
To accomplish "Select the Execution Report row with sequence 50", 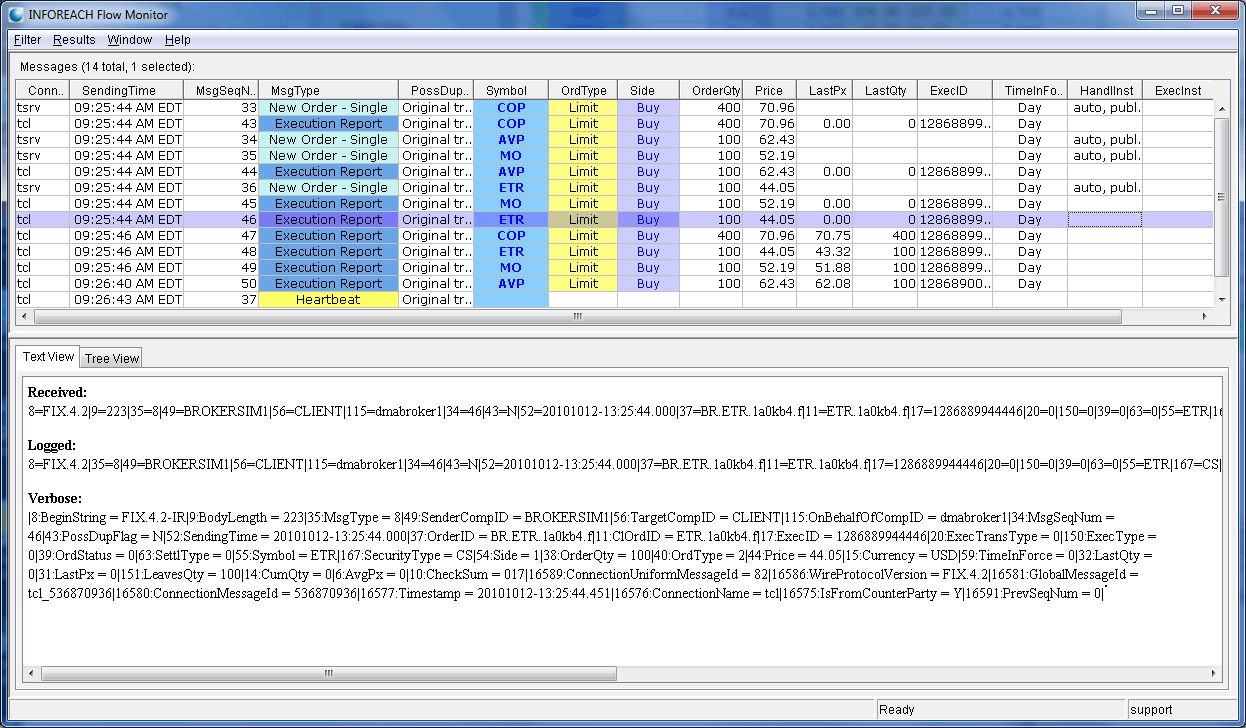I will point(328,284).
